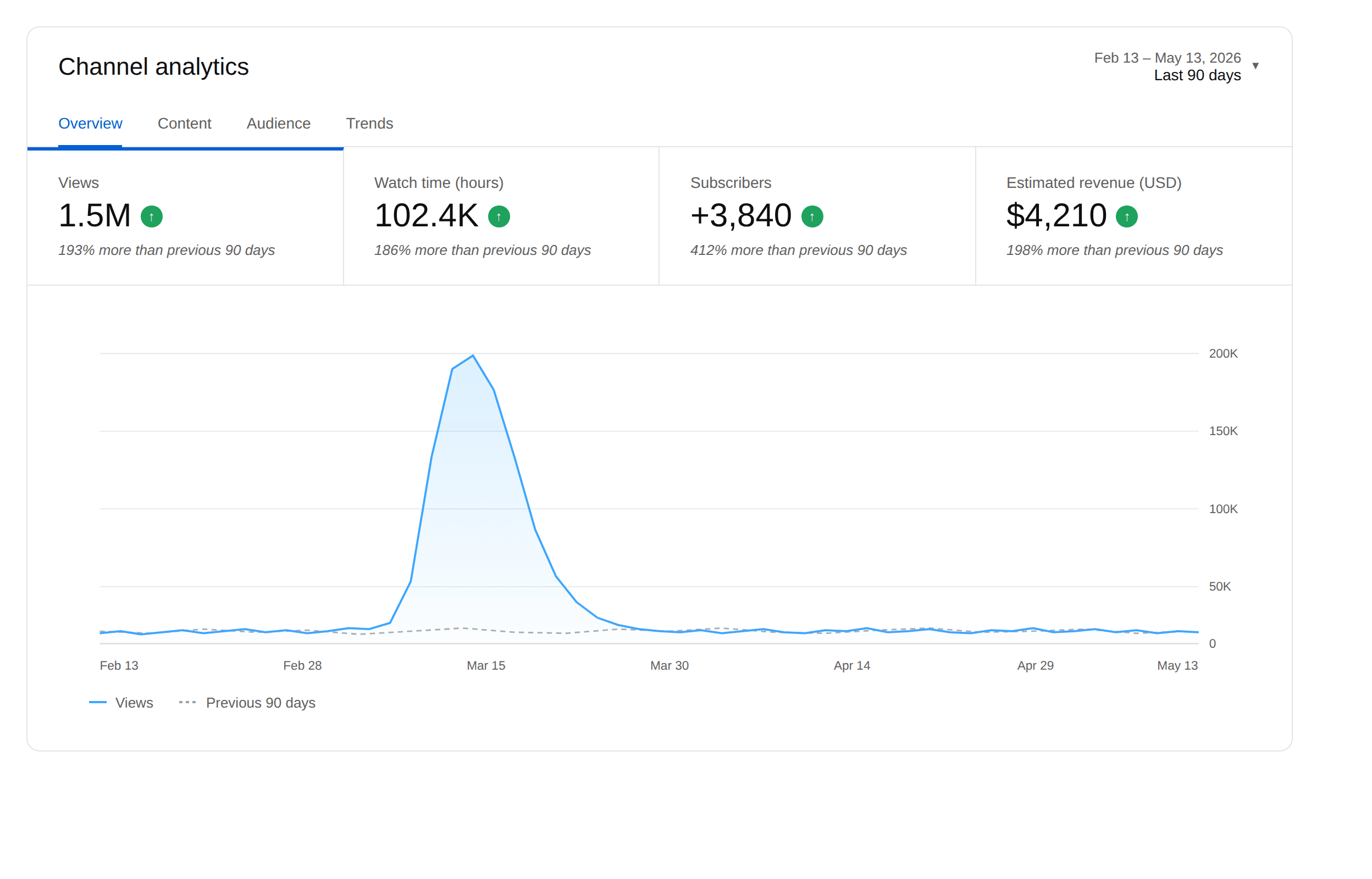The width and height of the screenshot is (1372, 879).
Task: Toggle the Views legend entry
Action: pos(121,703)
